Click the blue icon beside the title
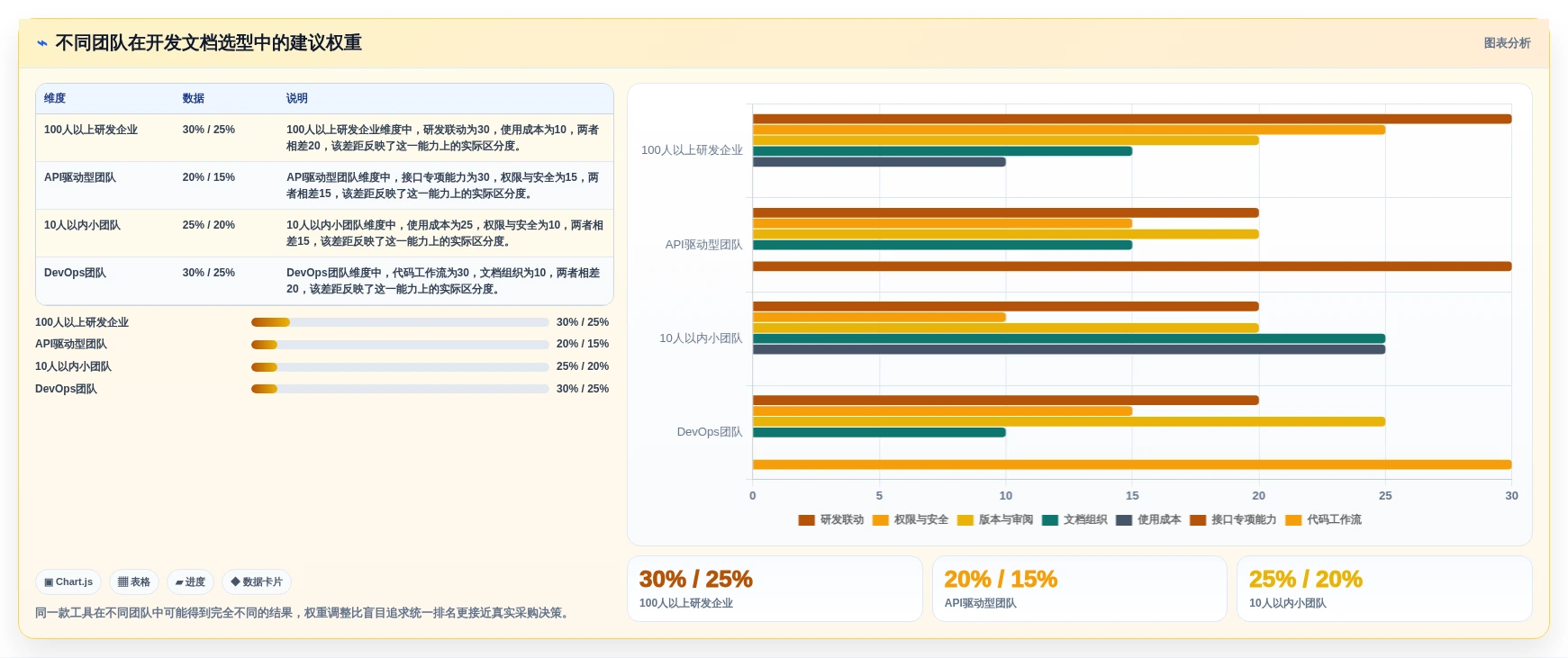The height and width of the screenshot is (658, 1568). (41, 43)
